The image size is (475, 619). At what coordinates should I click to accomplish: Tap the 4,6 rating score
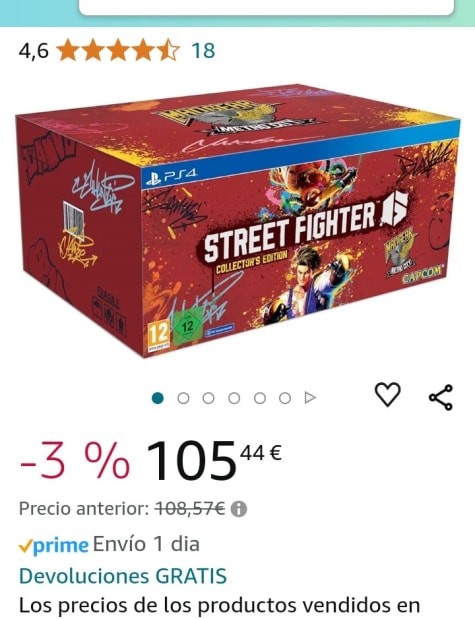[34, 51]
